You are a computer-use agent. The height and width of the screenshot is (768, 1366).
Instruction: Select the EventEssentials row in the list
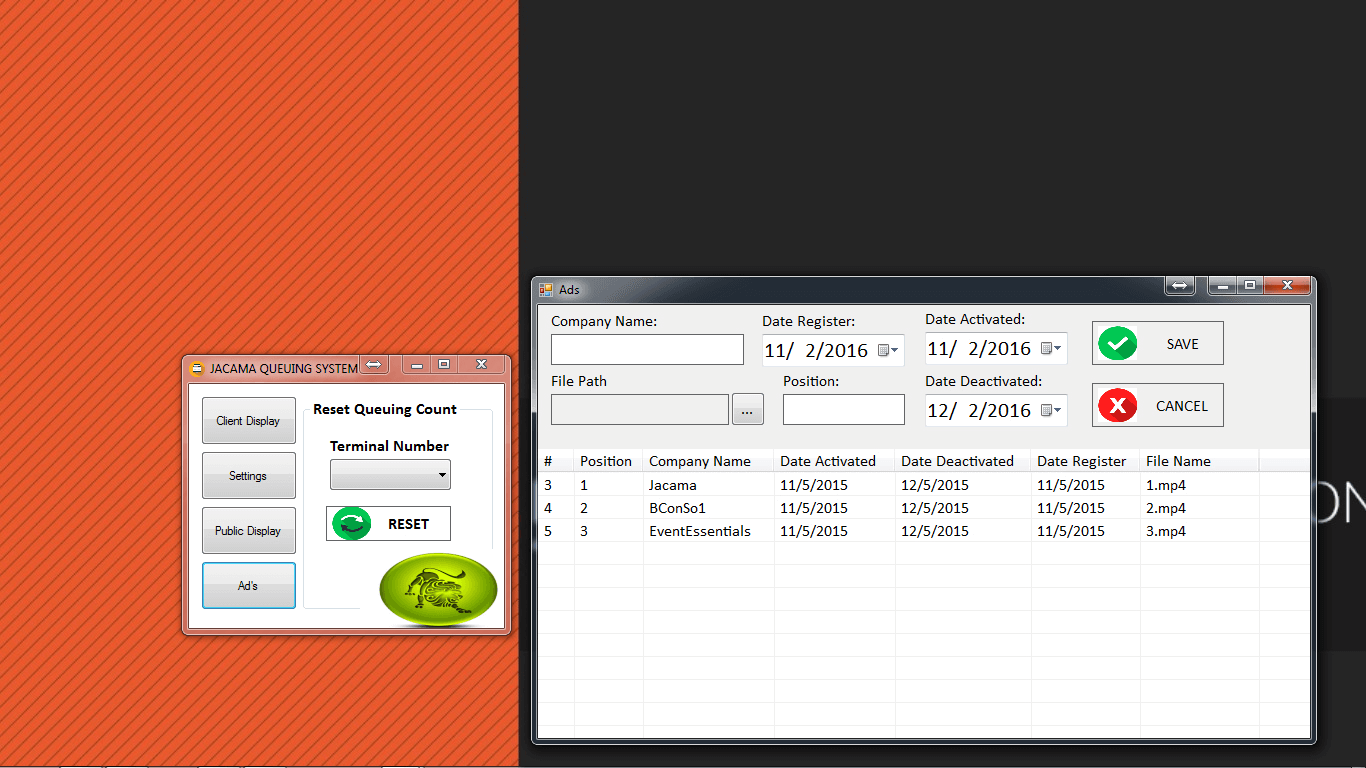[699, 532]
